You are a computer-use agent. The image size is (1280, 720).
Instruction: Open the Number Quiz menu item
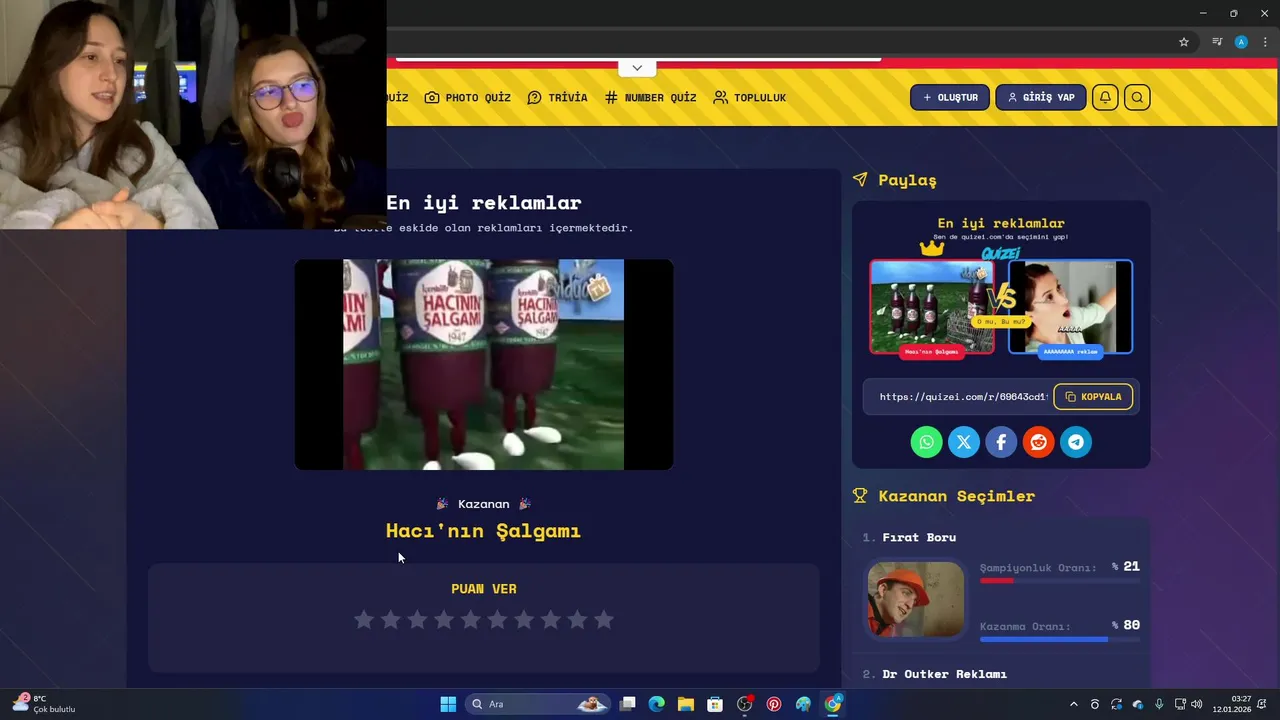(x=650, y=97)
